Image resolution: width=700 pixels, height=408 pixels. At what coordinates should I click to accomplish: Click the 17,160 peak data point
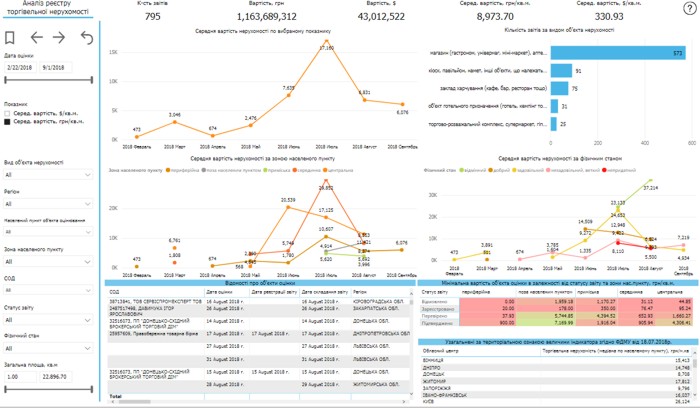coord(326,42)
